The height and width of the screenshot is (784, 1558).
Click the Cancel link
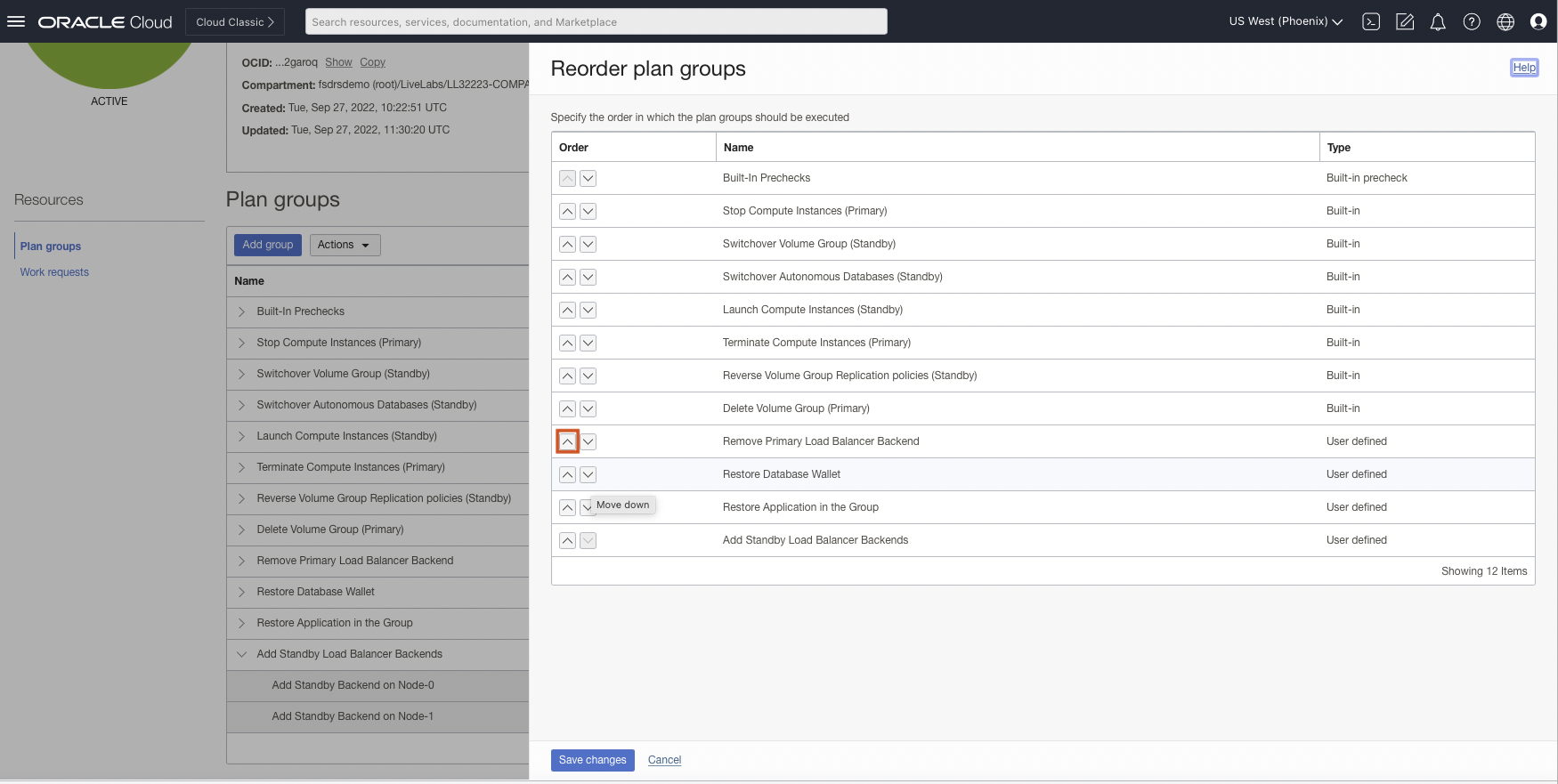[x=664, y=760]
